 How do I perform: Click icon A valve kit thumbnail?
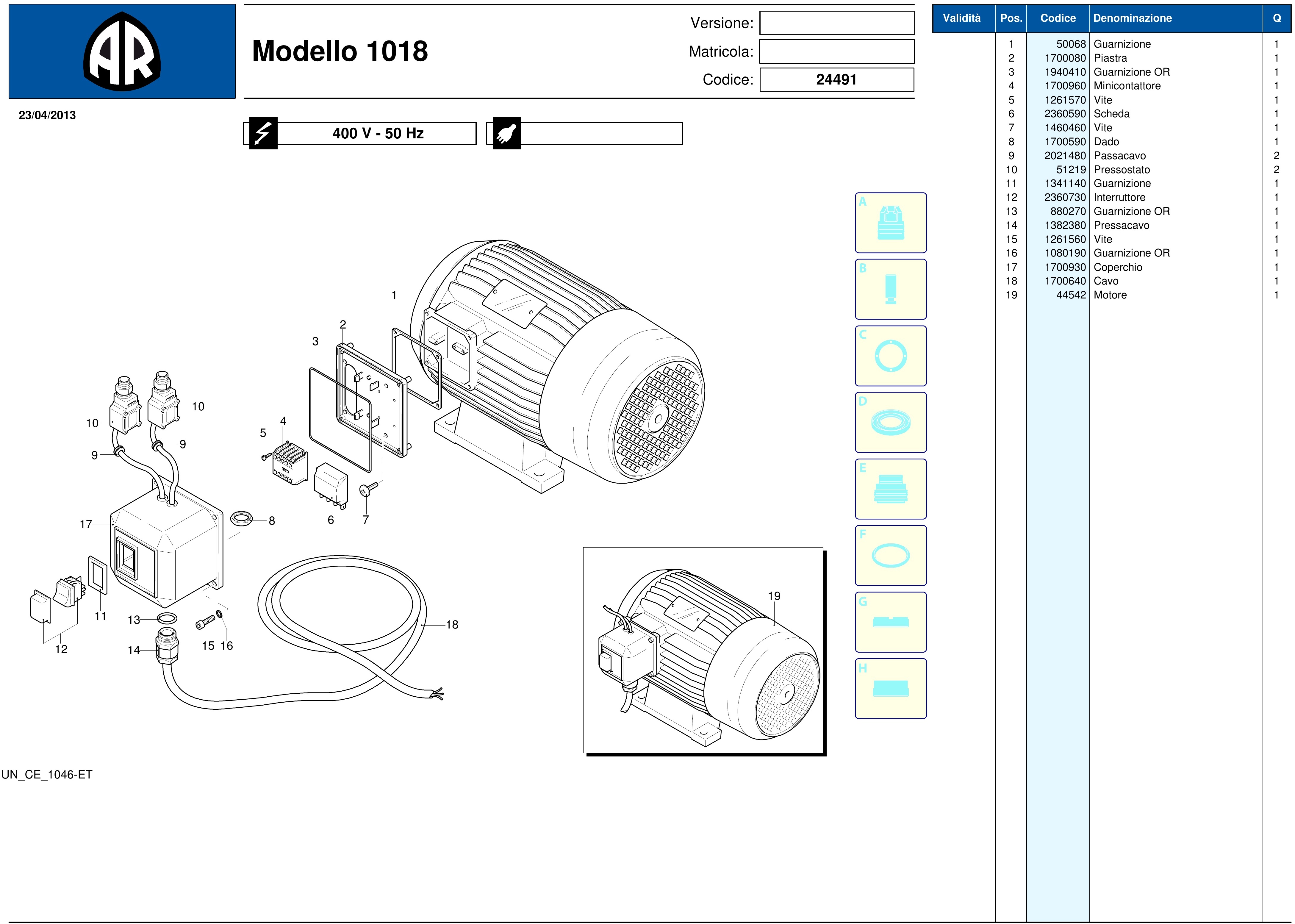click(x=890, y=223)
